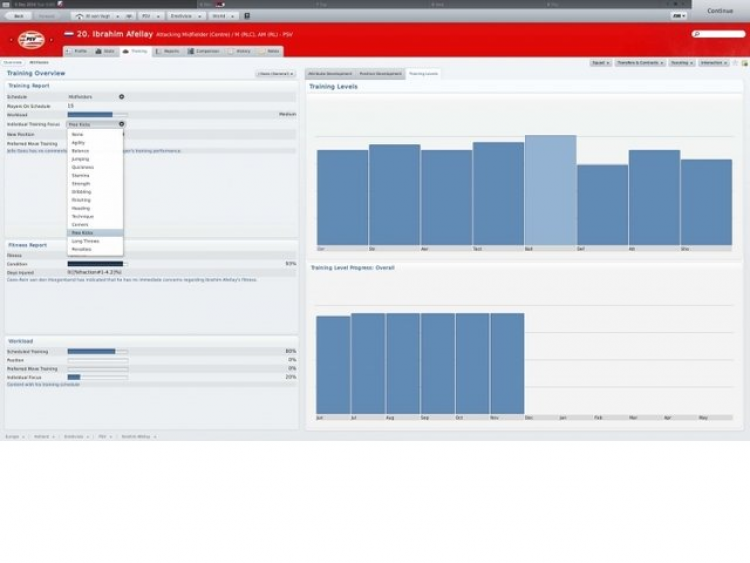Open the Scouting dropdown button
The height and width of the screenshot is (563, 750).
[682, 63]
